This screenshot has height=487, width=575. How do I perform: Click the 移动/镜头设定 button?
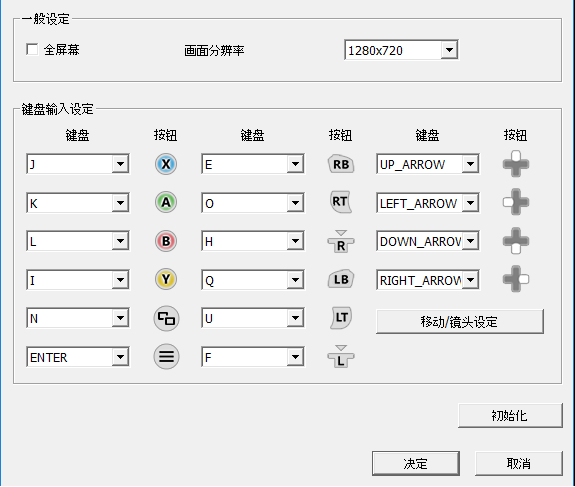point(460,322)
